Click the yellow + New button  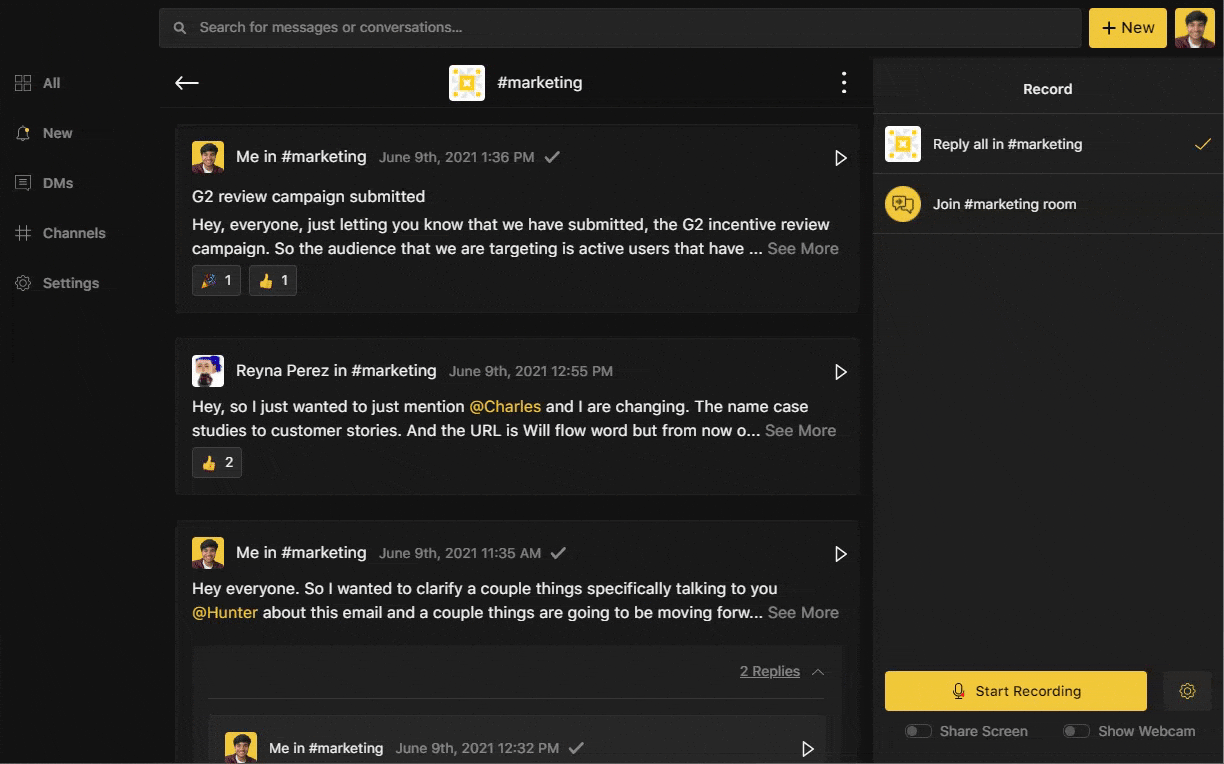click(1128, 28)
